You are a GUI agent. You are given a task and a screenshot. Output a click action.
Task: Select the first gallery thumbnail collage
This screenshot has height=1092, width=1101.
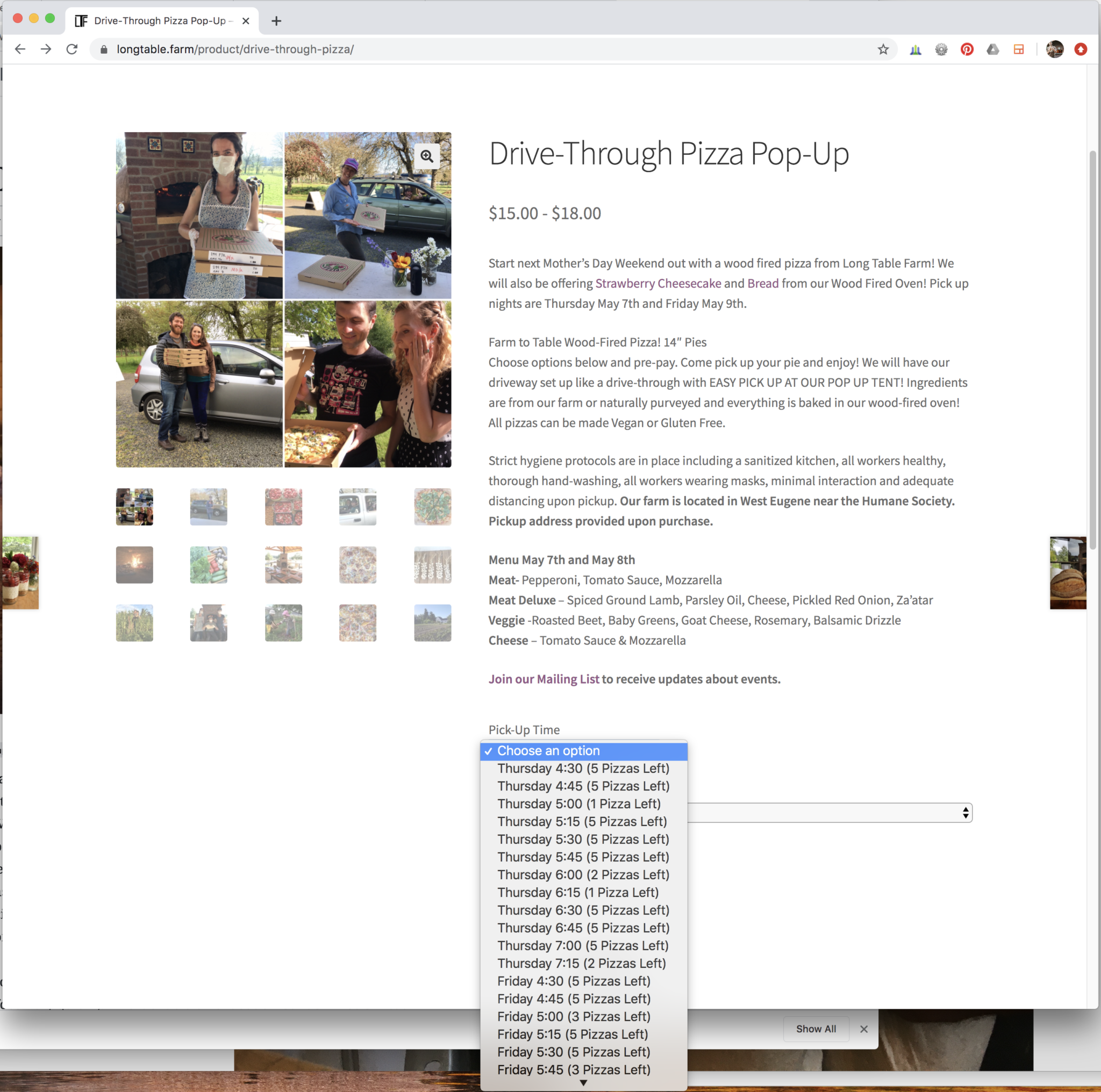134,506
